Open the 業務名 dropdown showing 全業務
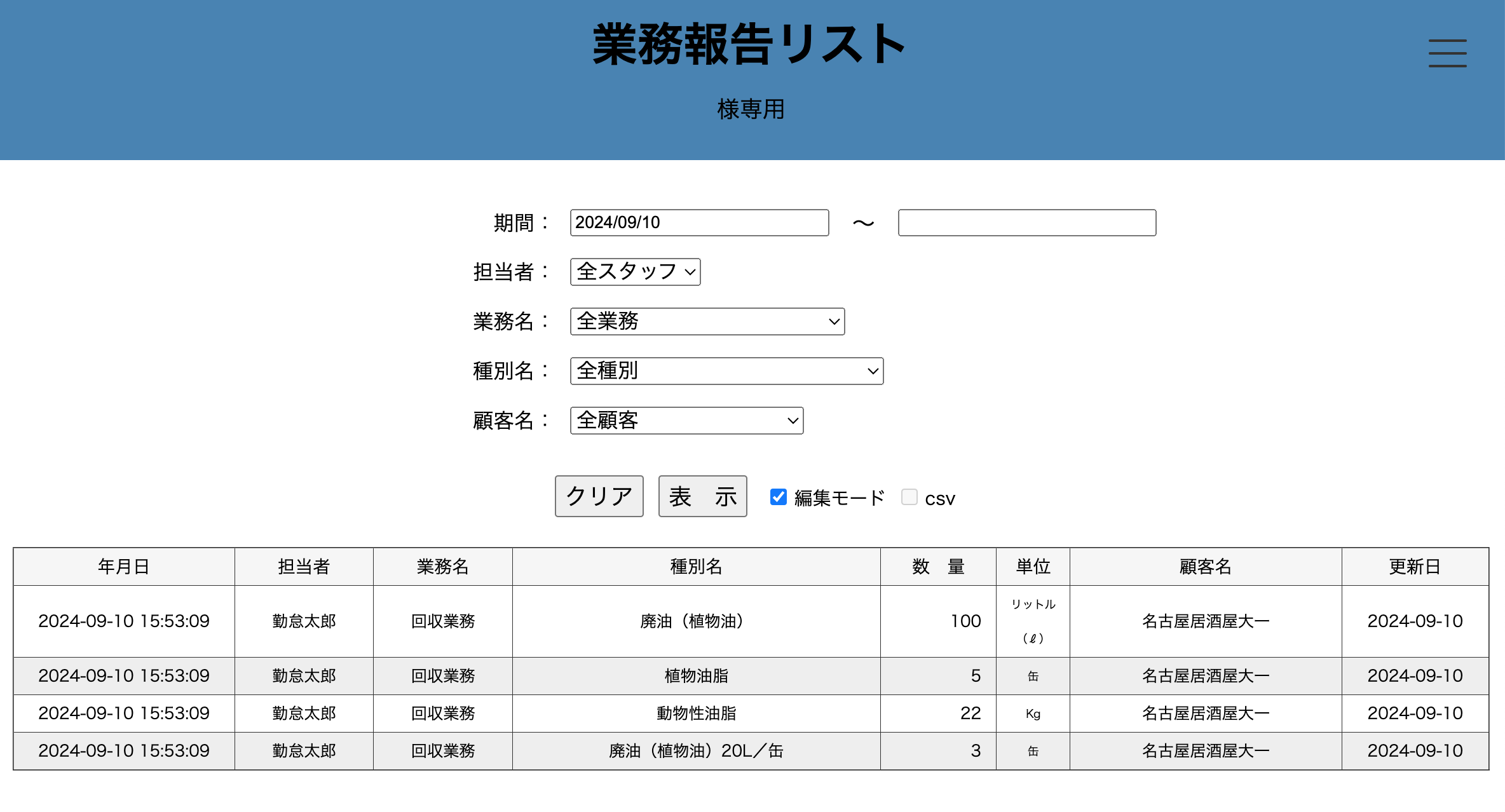Viewport: 1505px width, 812px height. click(707, 321)
